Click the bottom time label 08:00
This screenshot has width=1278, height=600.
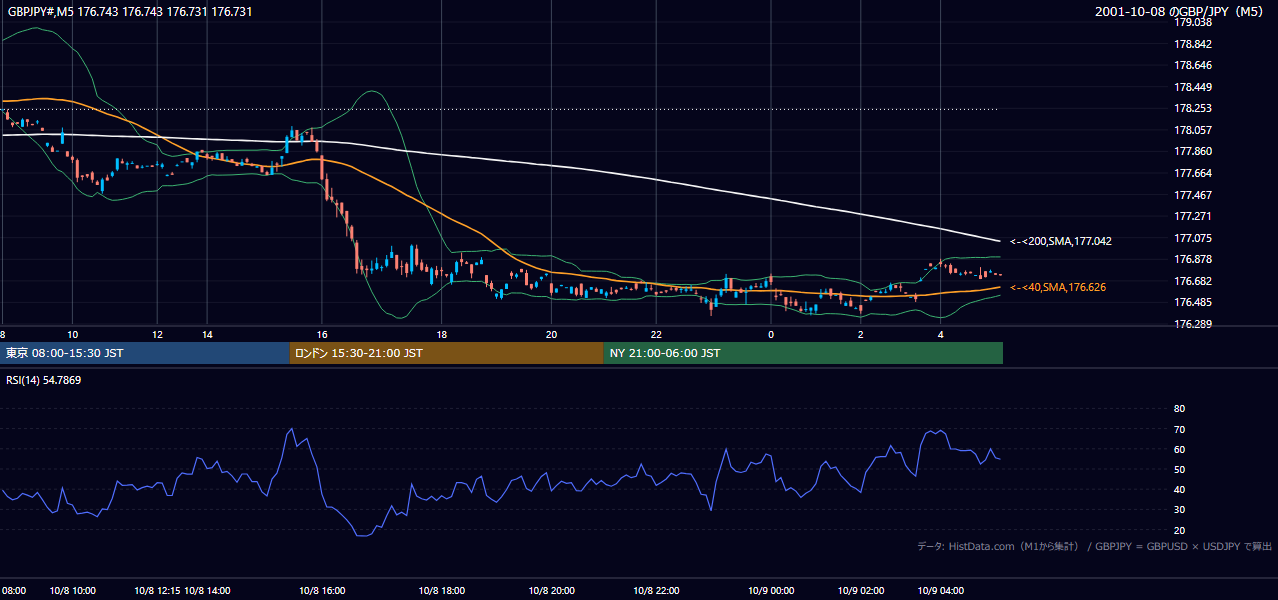coord(13,591)
